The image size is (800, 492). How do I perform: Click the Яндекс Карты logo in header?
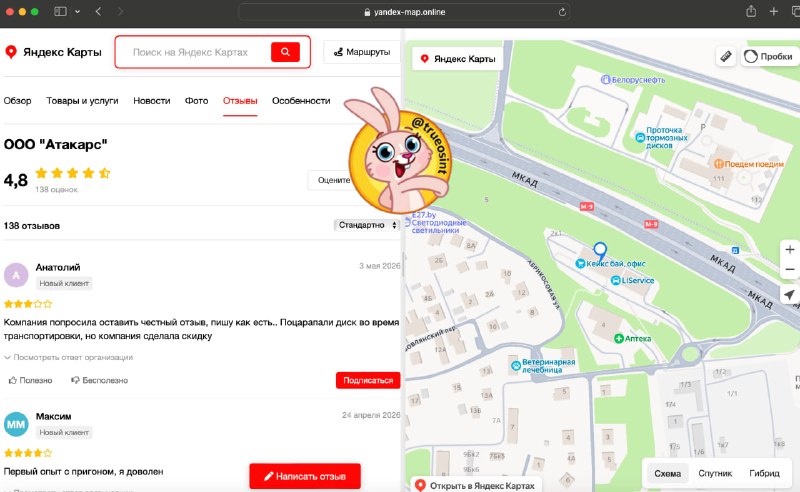coord(53,52)
